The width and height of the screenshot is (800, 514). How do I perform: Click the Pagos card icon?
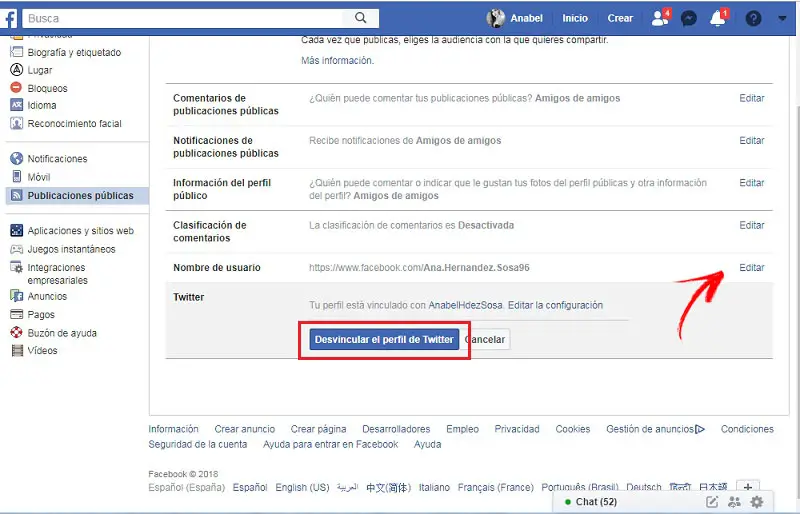point(16,314)
